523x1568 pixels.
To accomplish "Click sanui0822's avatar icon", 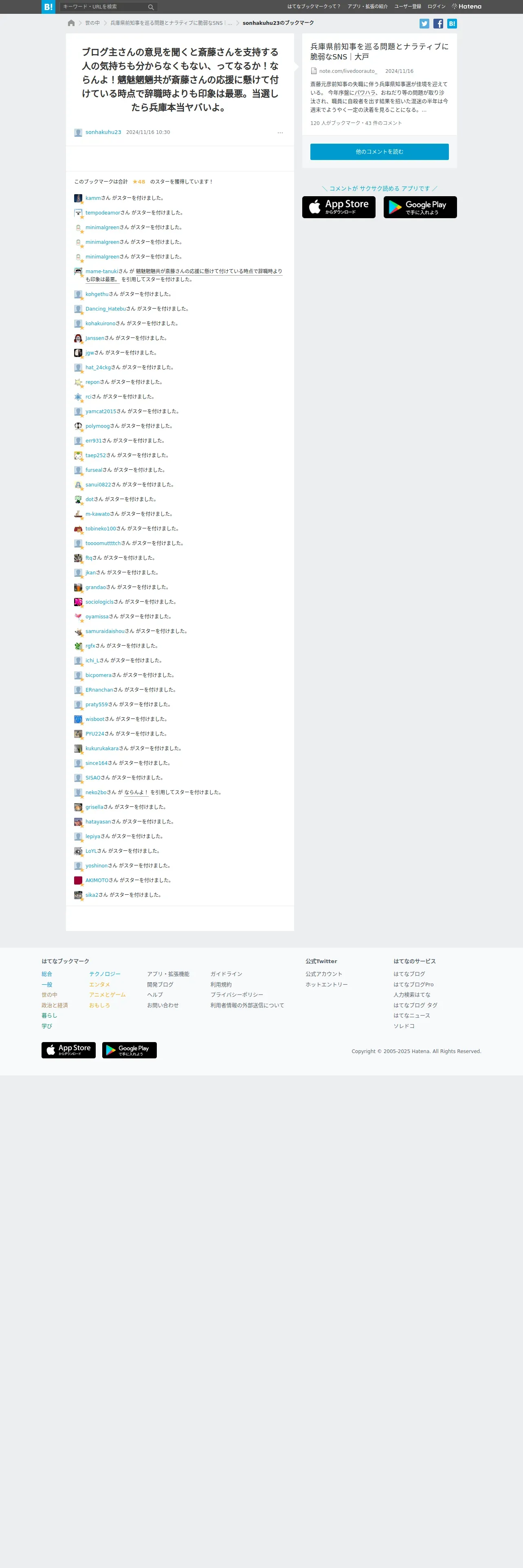I will point(78,484).
